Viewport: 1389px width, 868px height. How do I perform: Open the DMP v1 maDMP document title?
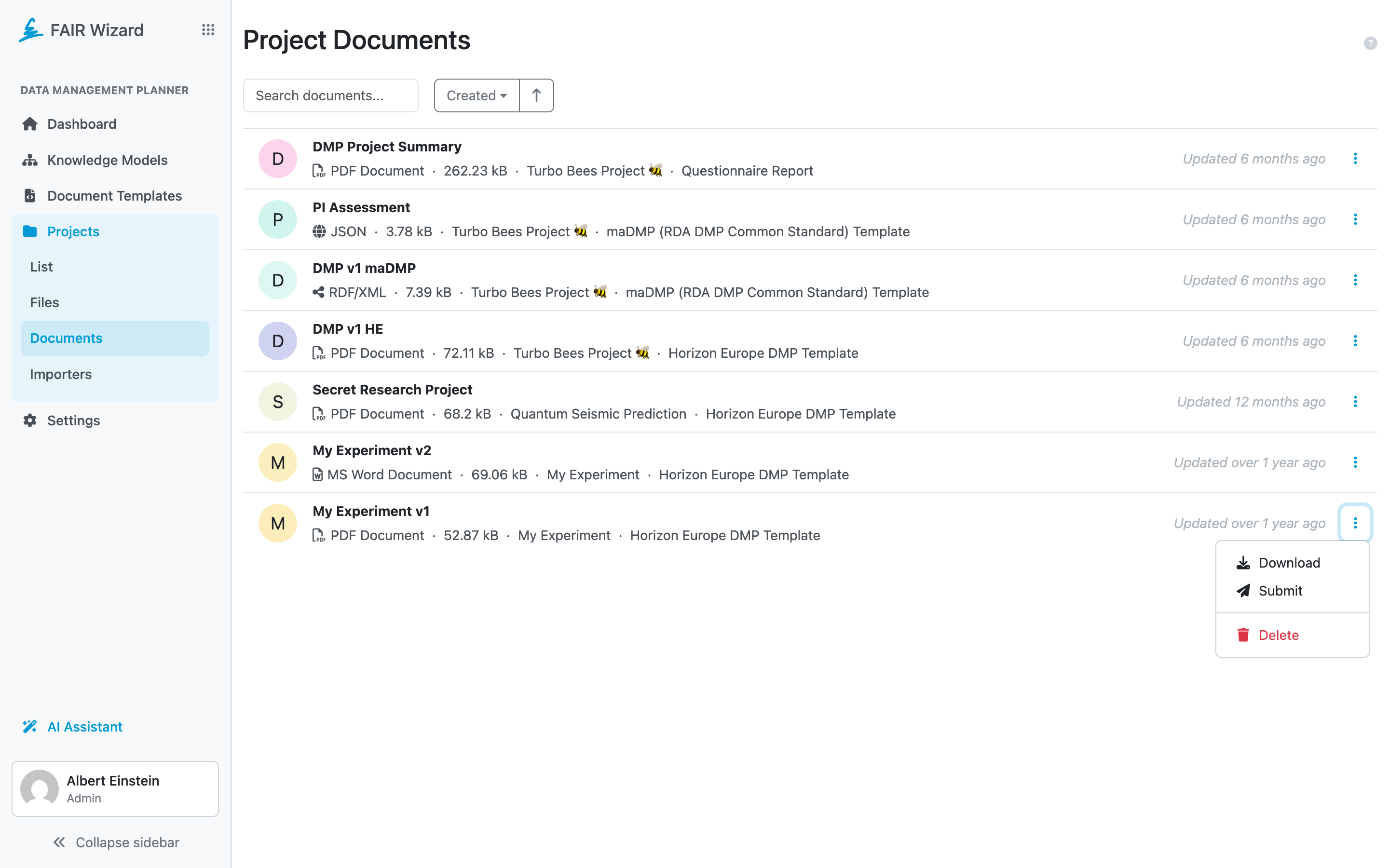click(364, 268)
